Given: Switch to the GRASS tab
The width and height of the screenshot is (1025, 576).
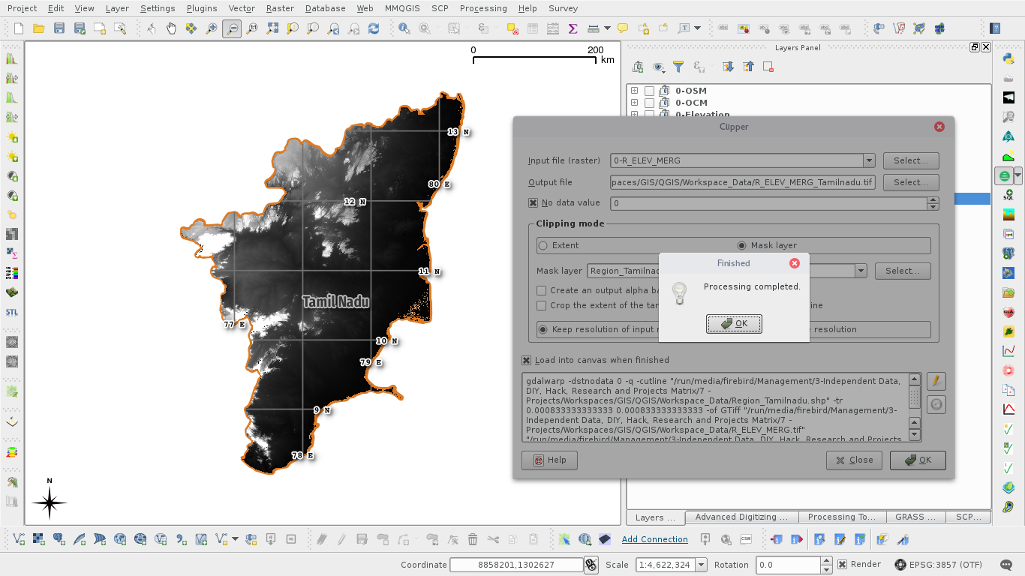Looking at the screenshot, I should (915, 517).
